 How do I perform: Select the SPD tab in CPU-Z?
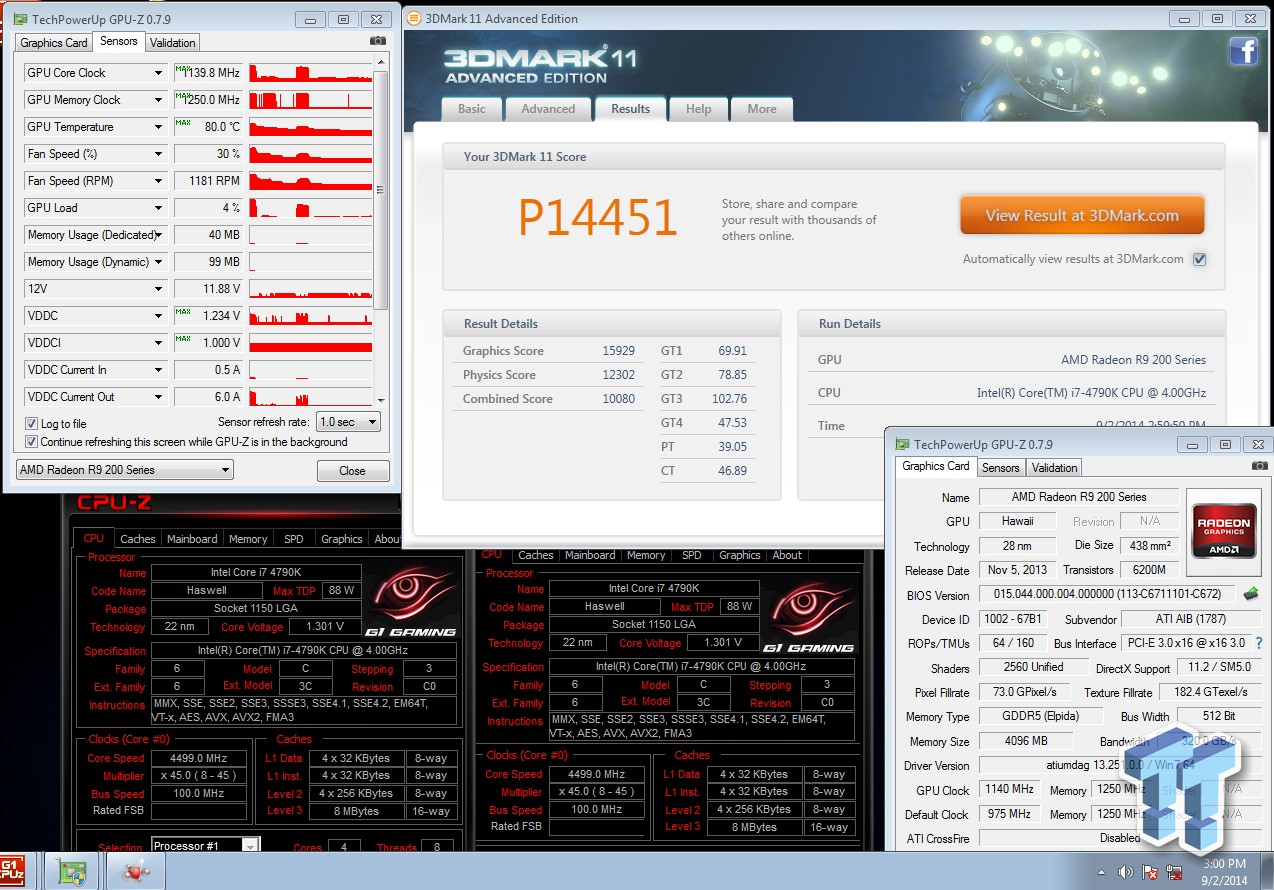(294, 538)
